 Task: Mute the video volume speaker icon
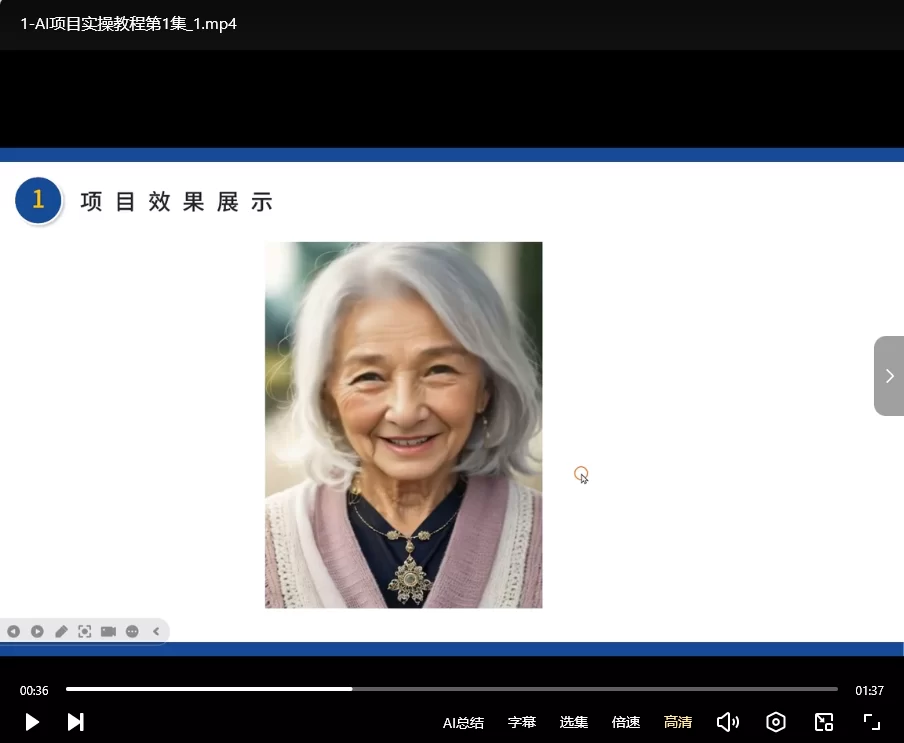tap(728, 722)
